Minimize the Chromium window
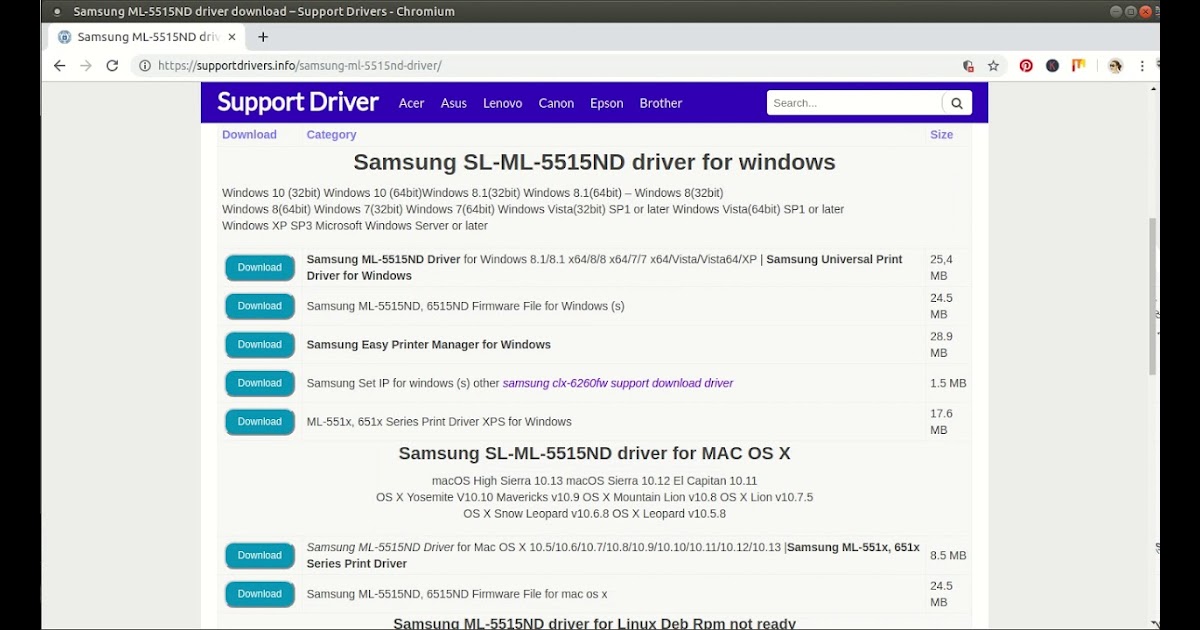The height and width of the screenshot is (630, 1200). point(1117,11)
